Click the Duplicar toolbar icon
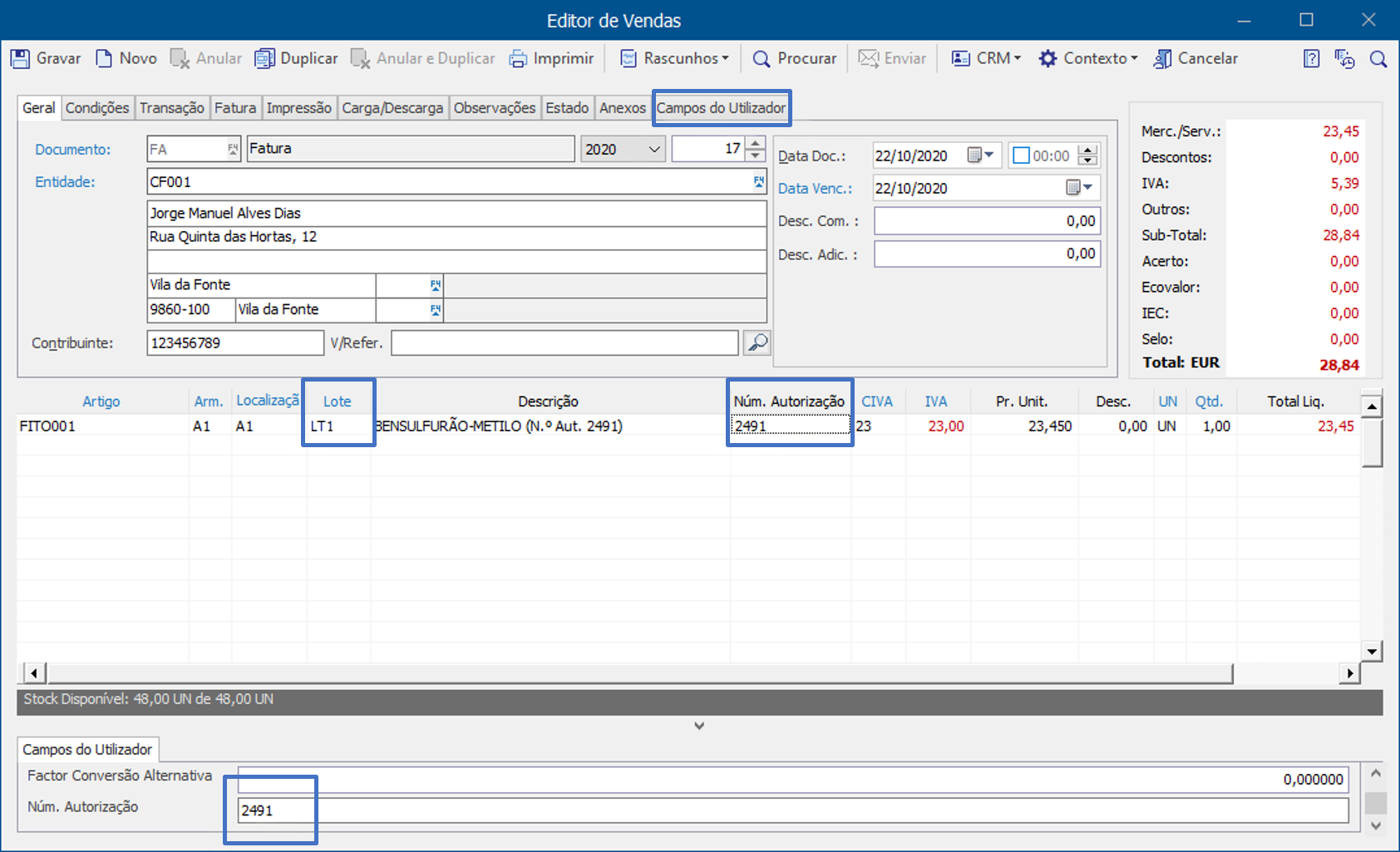This screenshot has width=1400, height=852. (x=264, y=58)
